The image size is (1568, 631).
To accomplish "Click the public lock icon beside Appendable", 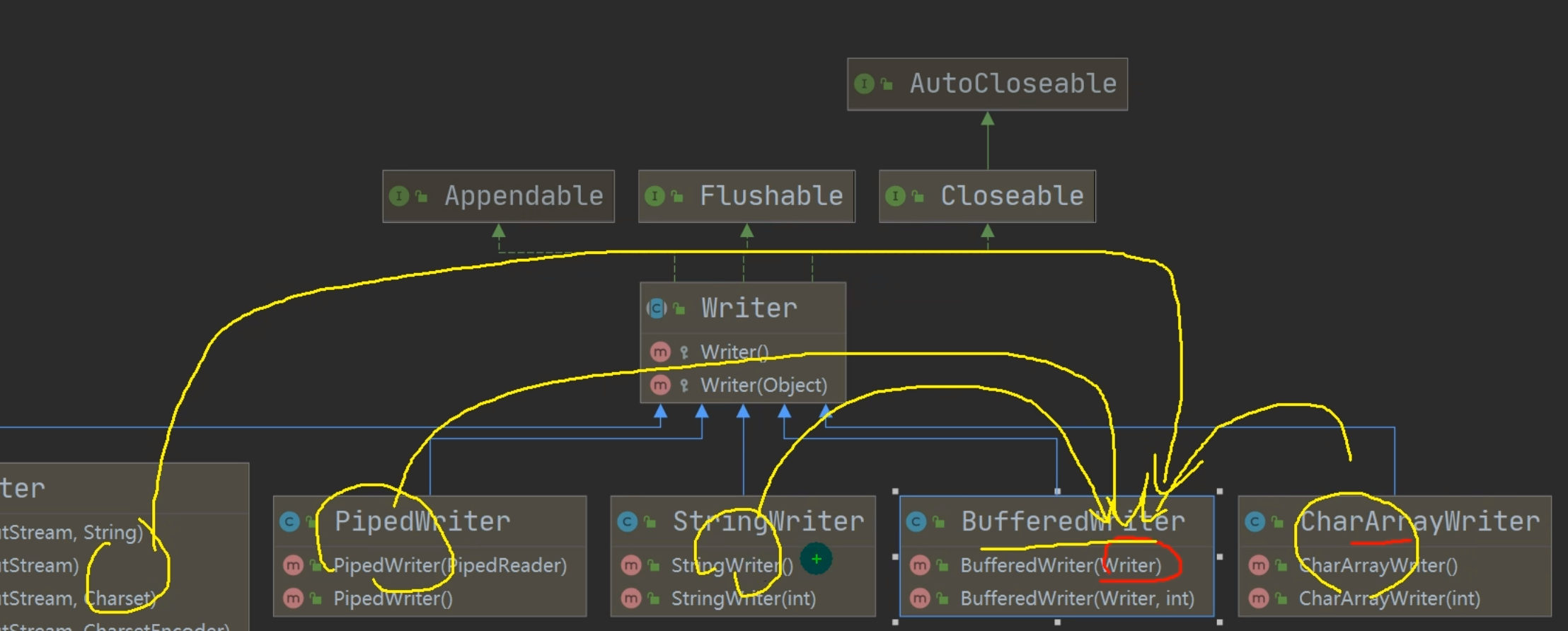I will pyautogui.click(x=422, y=197).
